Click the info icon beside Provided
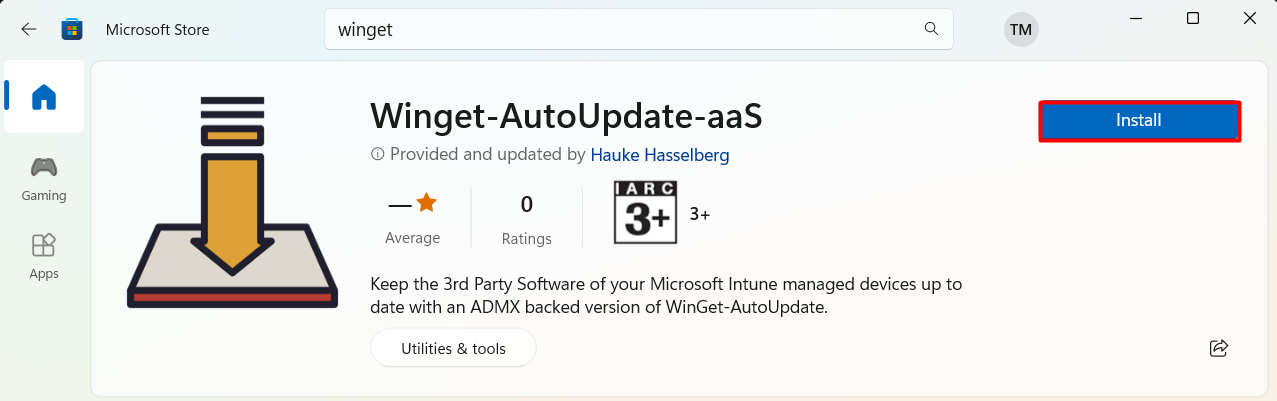1277x401 pixels. click(x=377, y=155)
